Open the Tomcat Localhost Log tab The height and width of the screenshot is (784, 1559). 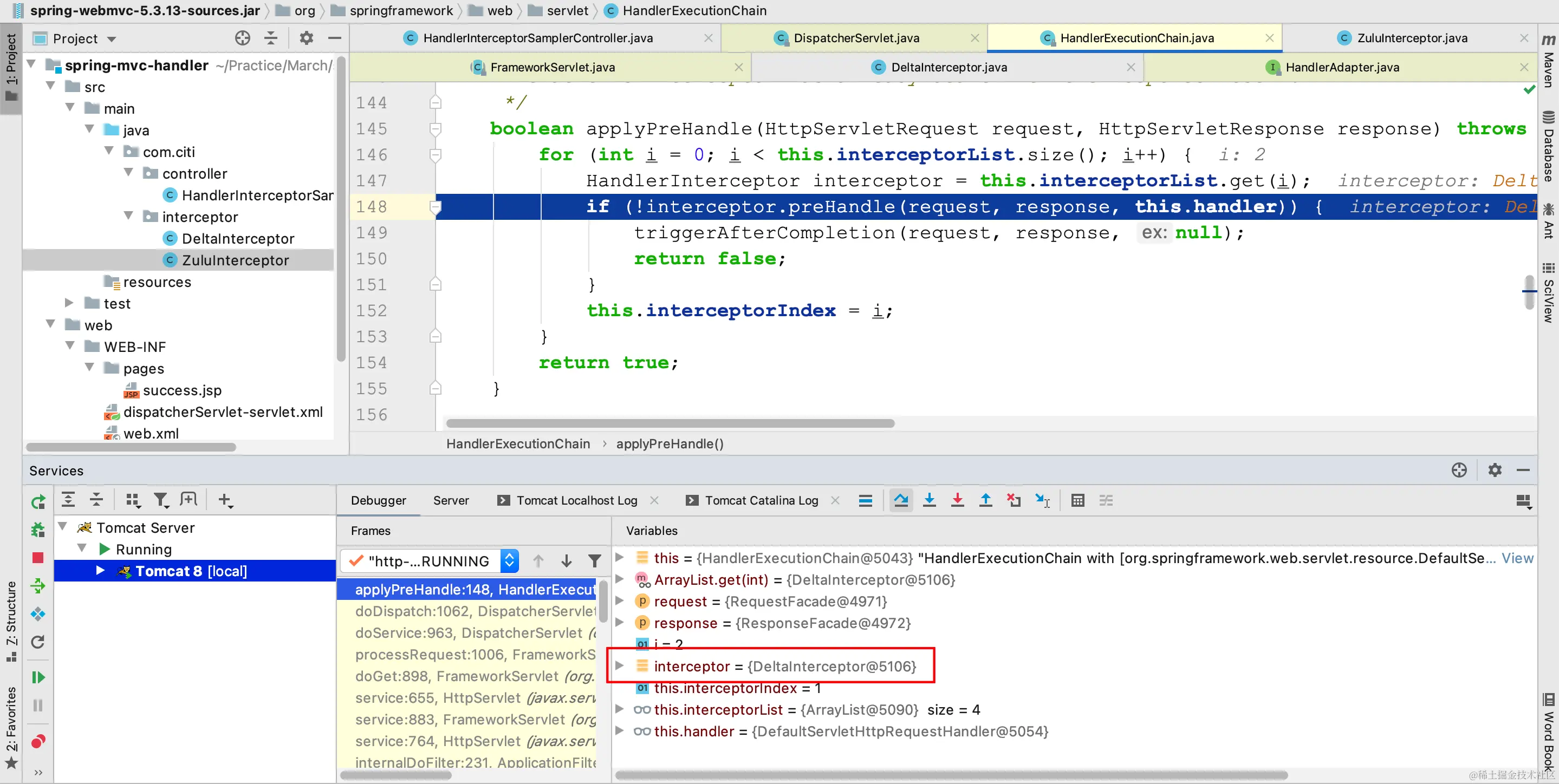576,500
